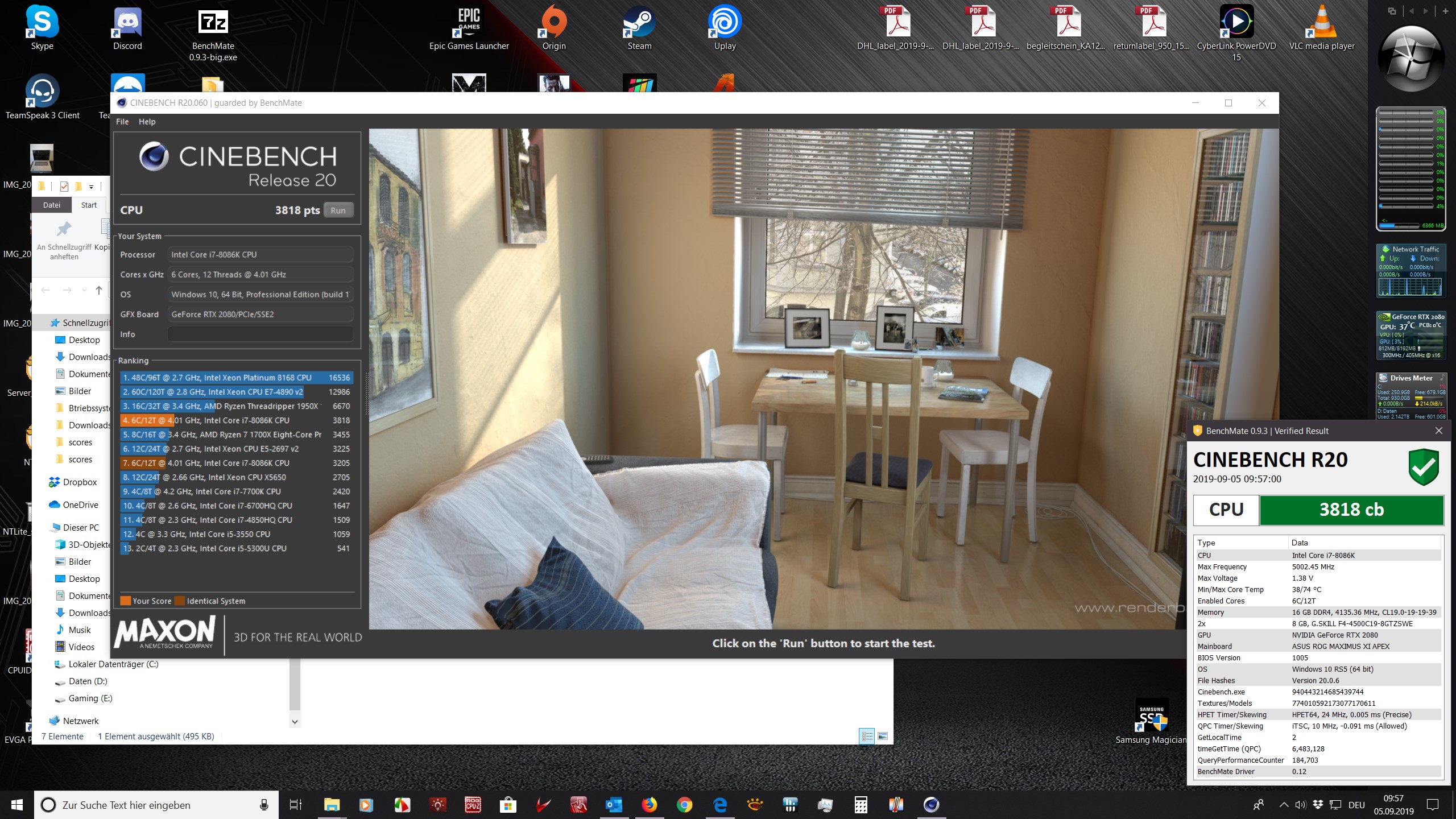Open Outlook from the taskbar
Viewport: 1456px width, 819px height.
click(x=614, y=805)
